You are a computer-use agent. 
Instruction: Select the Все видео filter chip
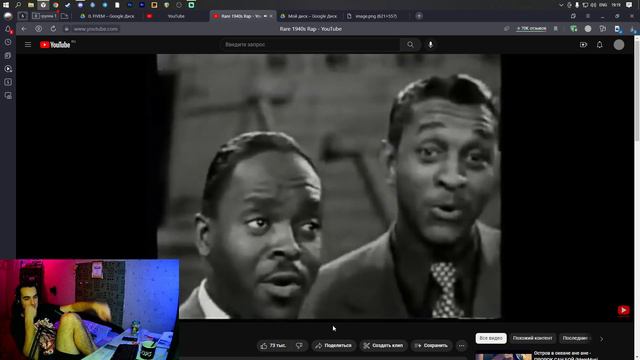tap(491, 338)
